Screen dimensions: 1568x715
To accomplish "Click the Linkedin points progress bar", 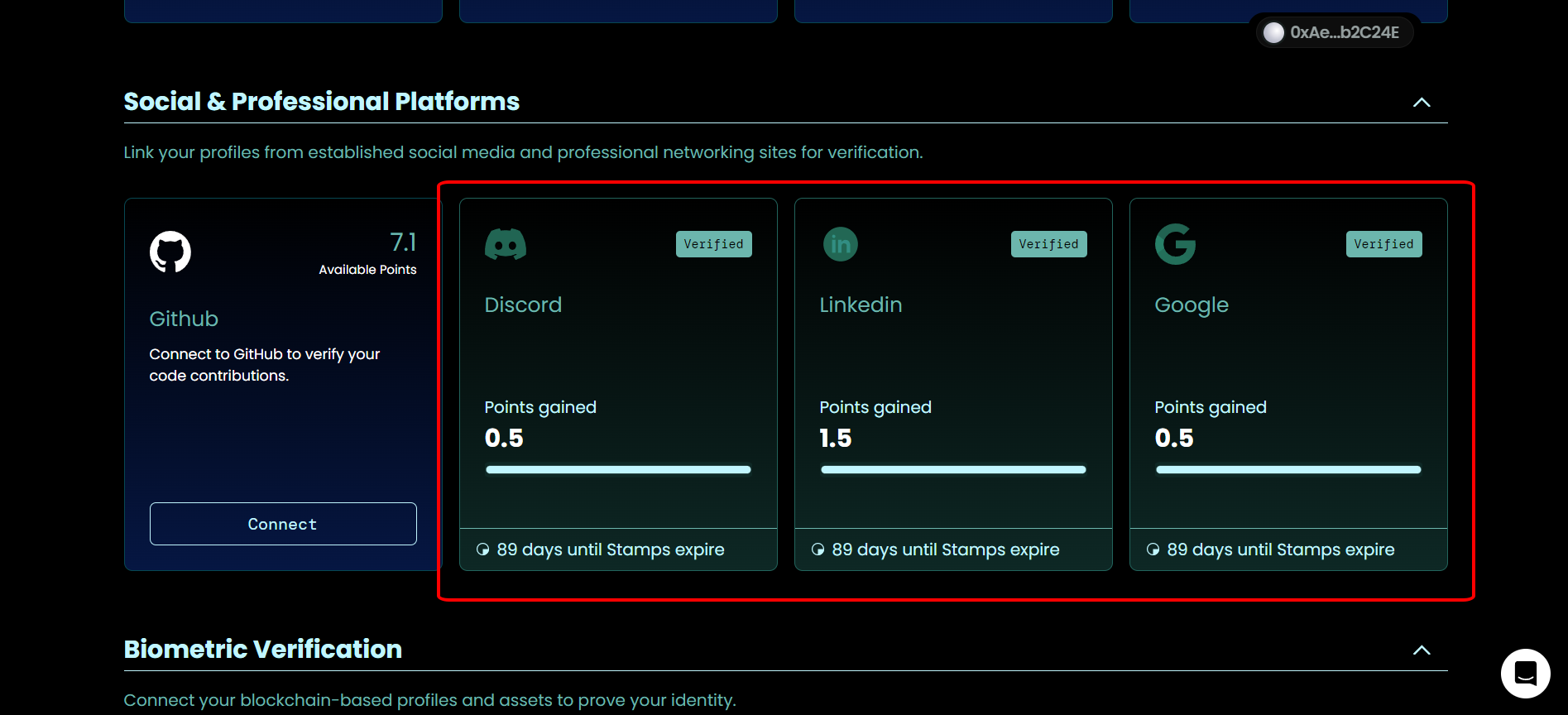I will (953, 470).
